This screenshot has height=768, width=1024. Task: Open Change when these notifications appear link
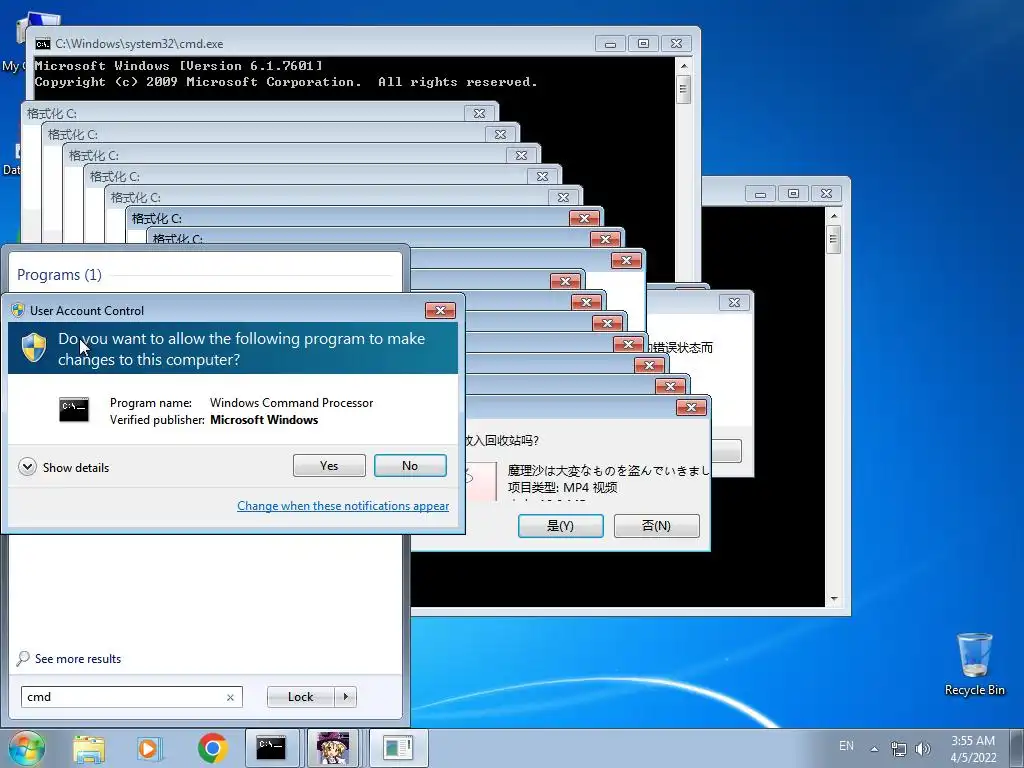click(x=343, y=506)
